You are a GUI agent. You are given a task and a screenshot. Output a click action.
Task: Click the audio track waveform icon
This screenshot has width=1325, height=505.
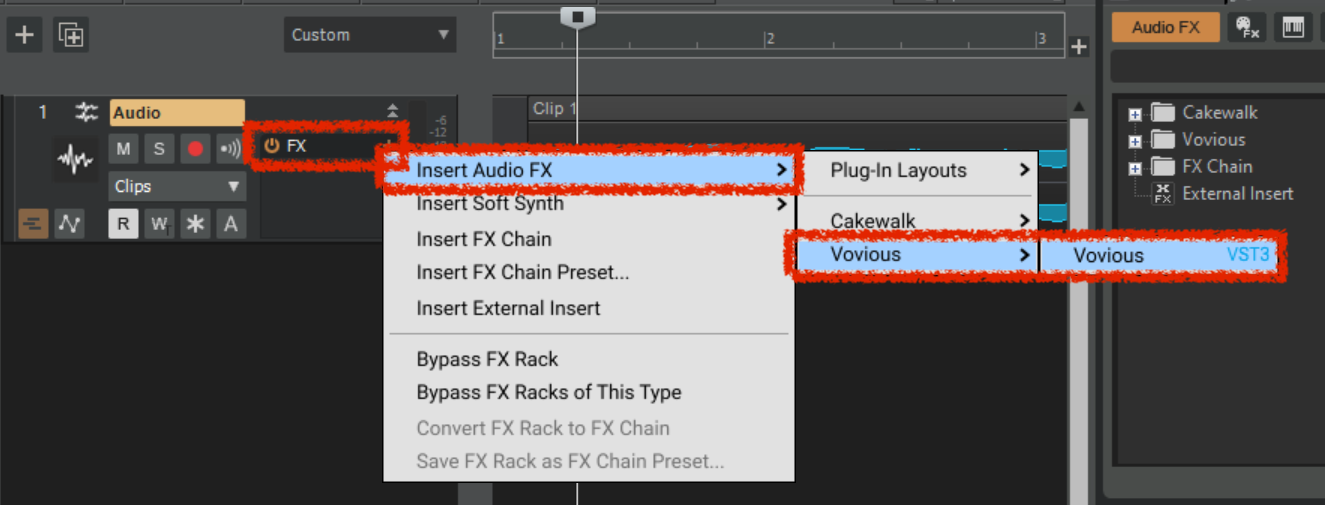pos(75,158)
